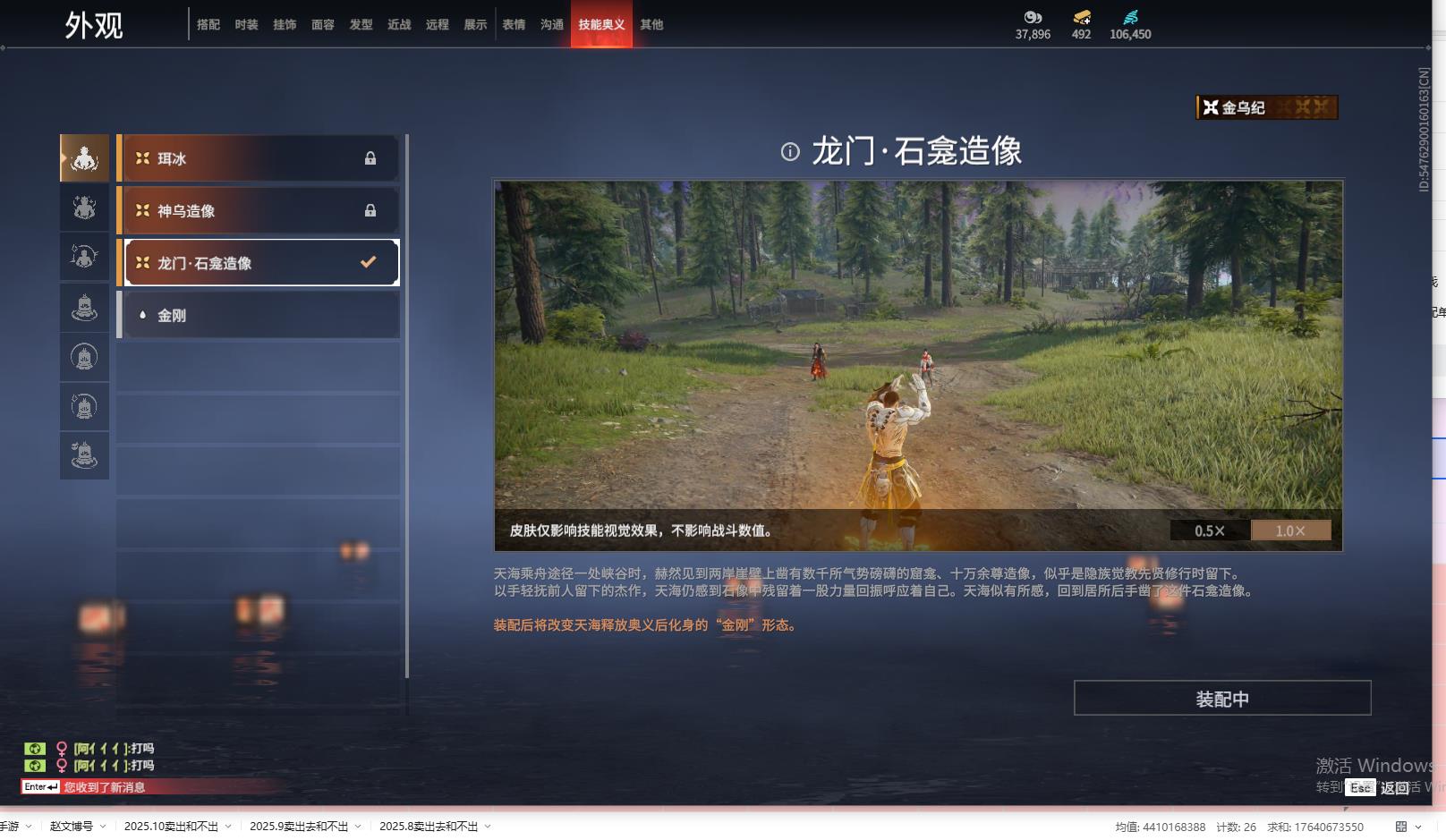The image size is (1446, 840).
Task: Open dropdown arrow on 手游 sheet tab
Action: click(29, 827)
